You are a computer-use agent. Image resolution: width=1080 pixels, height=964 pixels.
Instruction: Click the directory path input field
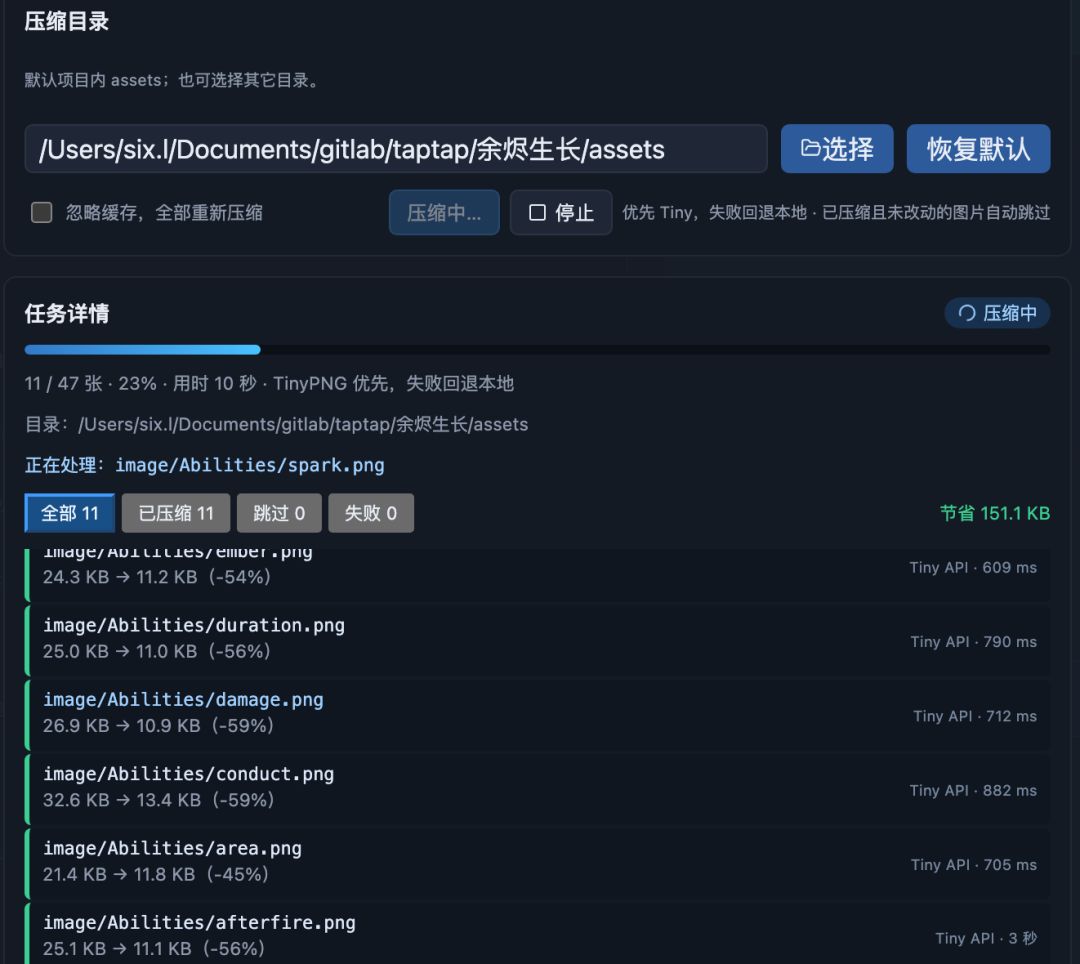tap(396, 149)
